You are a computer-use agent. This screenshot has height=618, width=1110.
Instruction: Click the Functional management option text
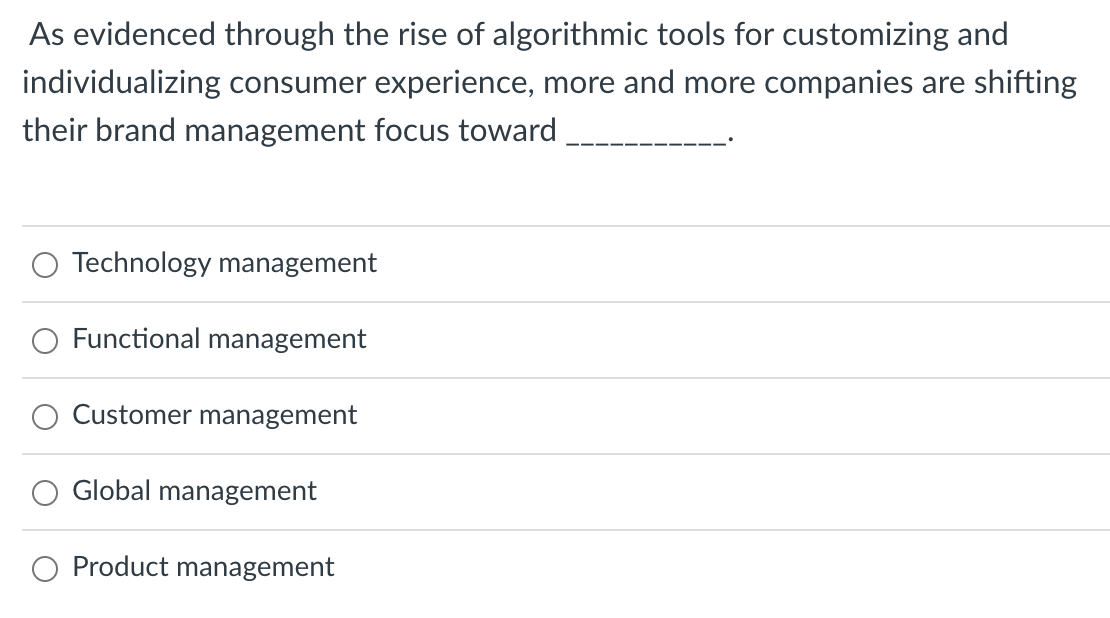click(x=219, y=340)
